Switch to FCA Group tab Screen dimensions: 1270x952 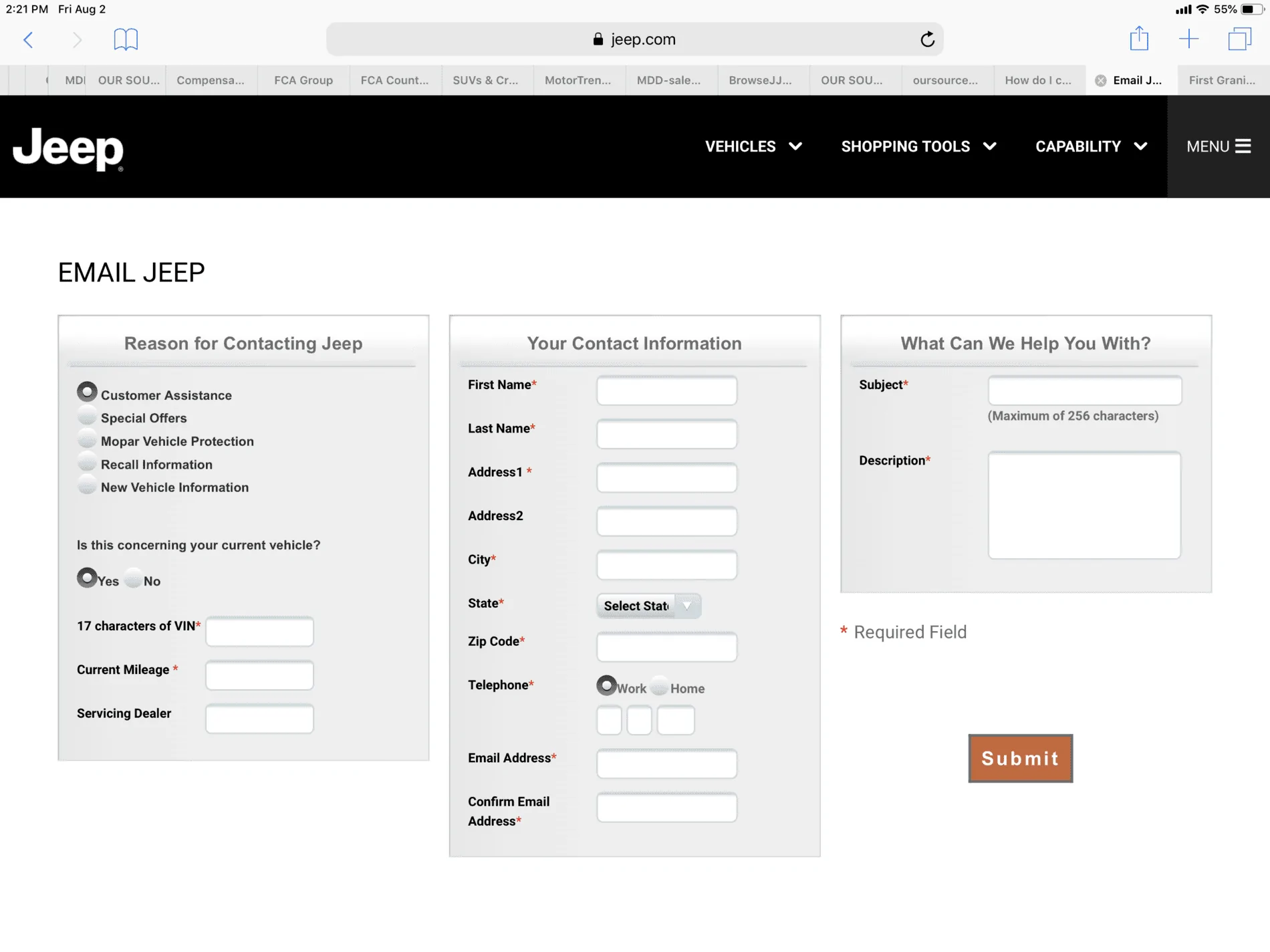(x=303, y=80)
